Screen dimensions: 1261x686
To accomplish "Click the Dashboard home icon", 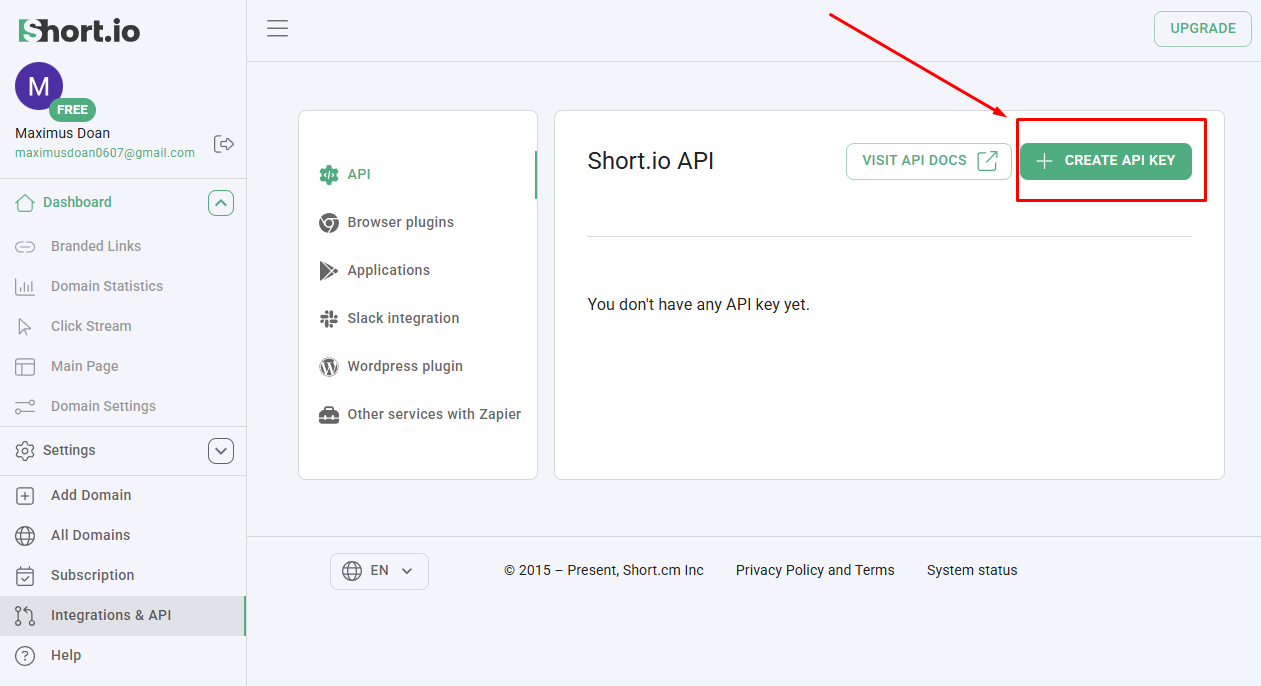I will click(25, 203).
